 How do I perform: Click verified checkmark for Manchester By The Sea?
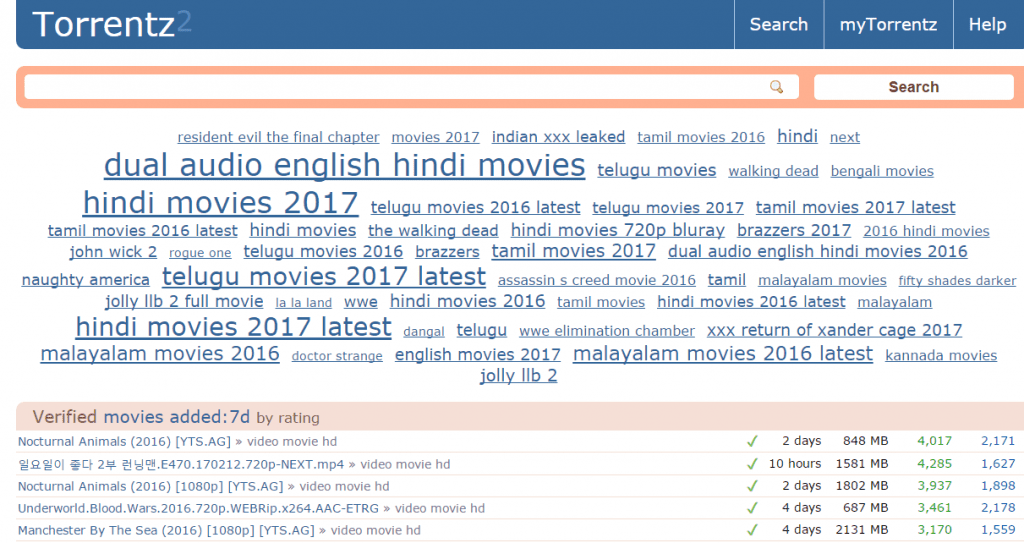click(x=752, y=530)
